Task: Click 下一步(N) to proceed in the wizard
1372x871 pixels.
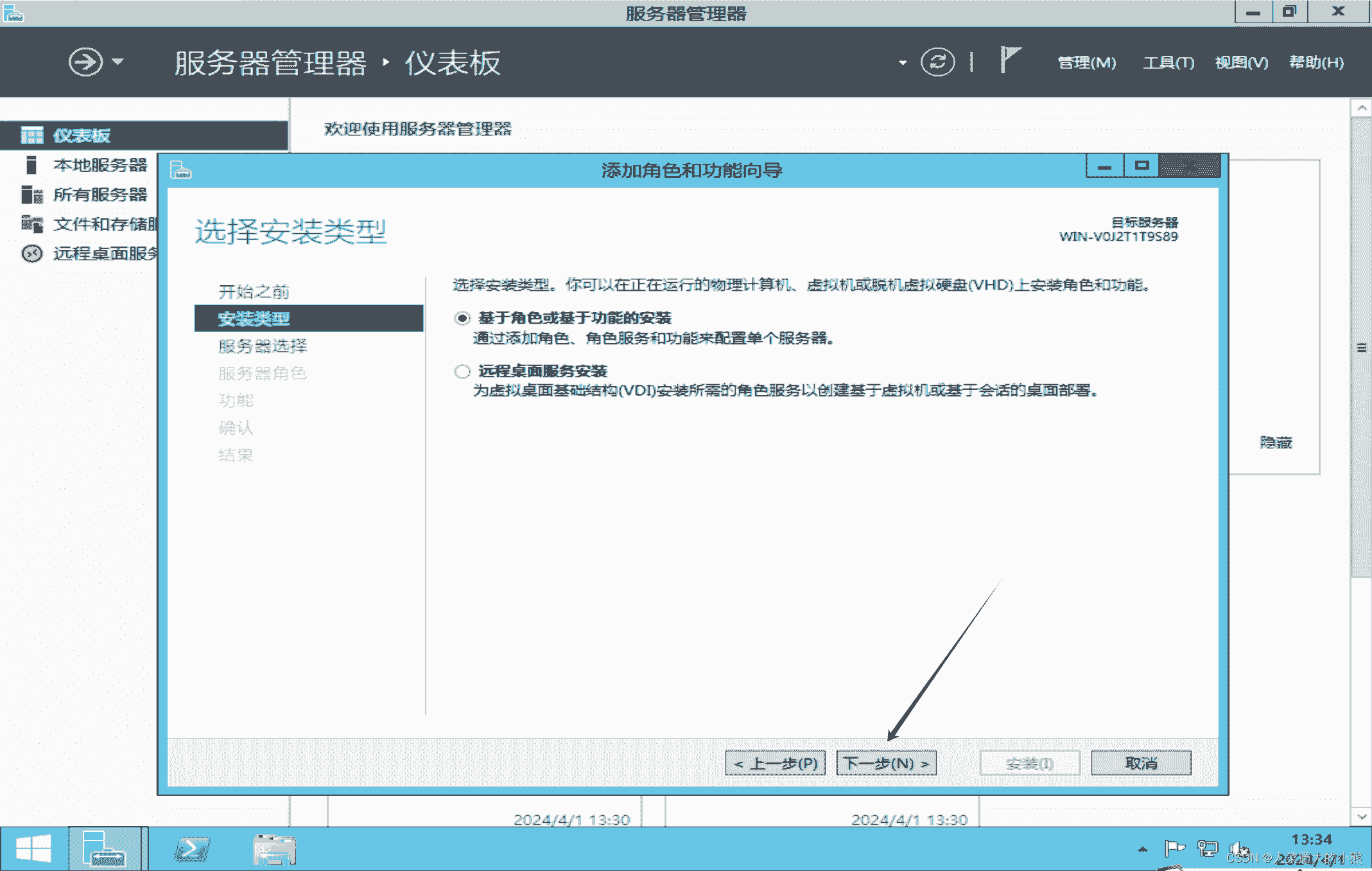Action: click(x=886, y=763)
